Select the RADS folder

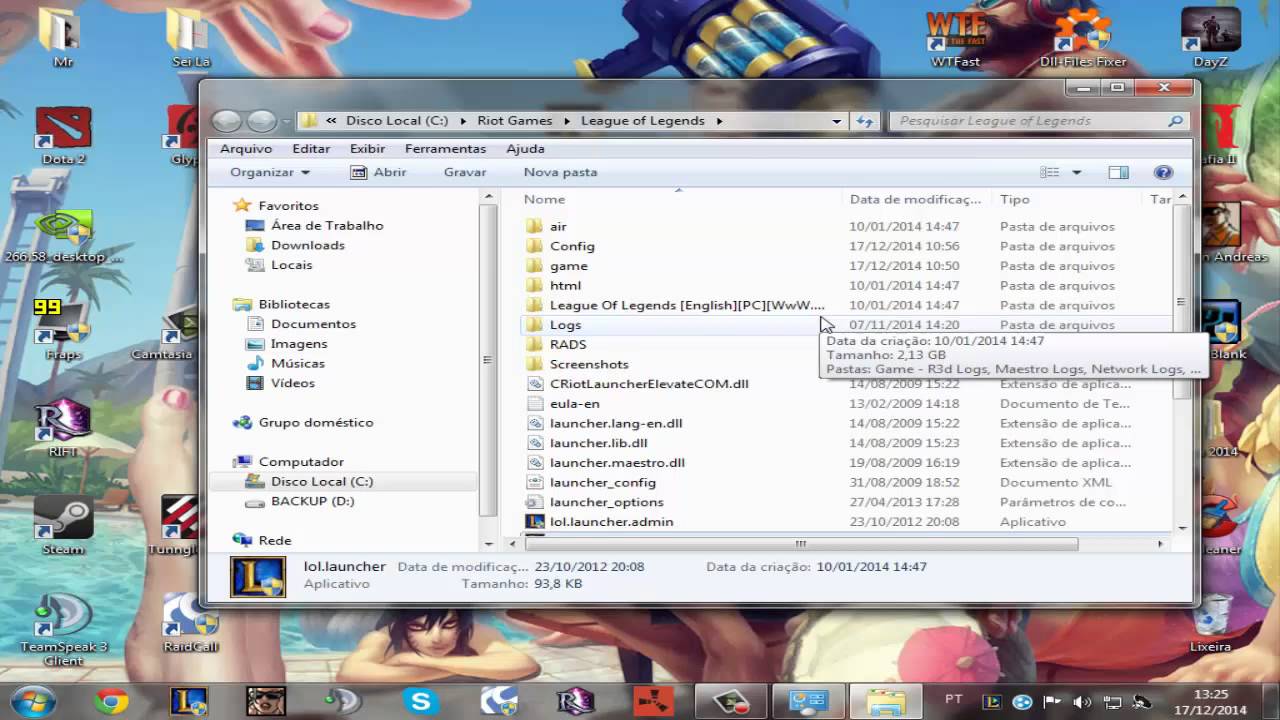[568, 344]
